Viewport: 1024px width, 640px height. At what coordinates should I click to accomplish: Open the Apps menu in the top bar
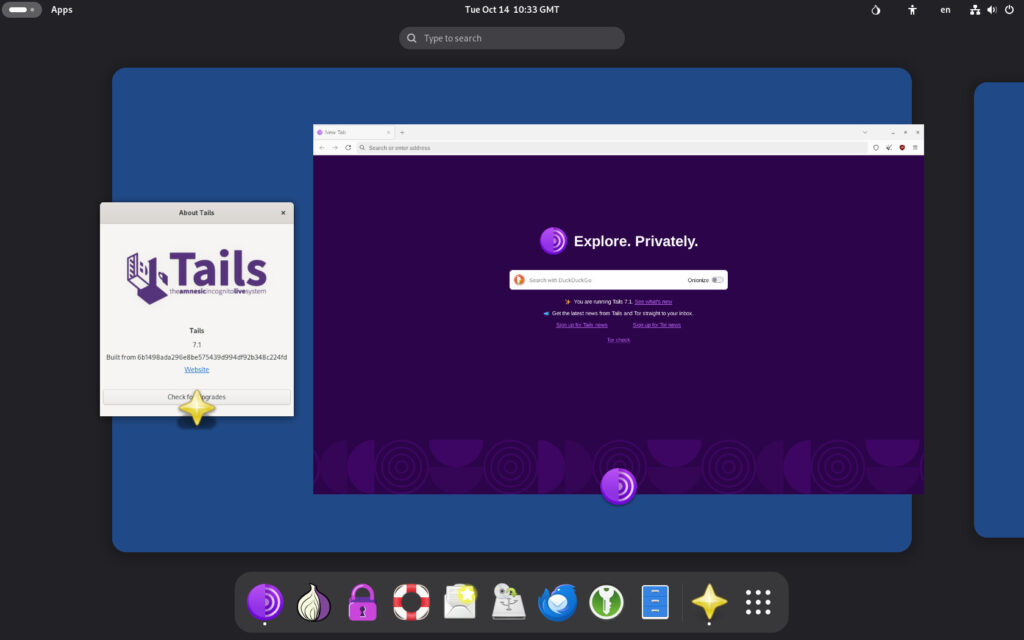pos(61,9)
